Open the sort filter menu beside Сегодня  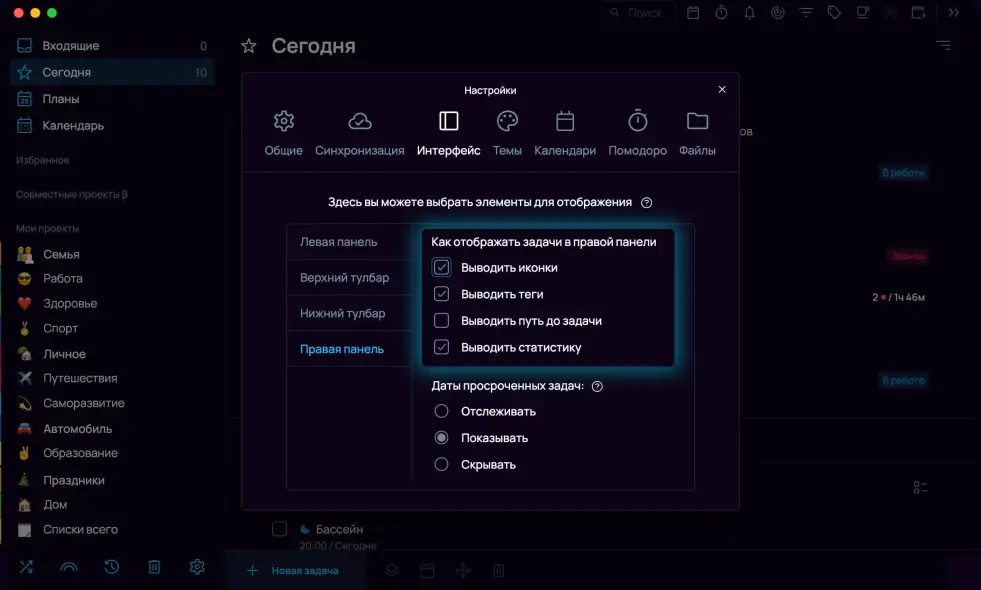[x=942, y=46]
